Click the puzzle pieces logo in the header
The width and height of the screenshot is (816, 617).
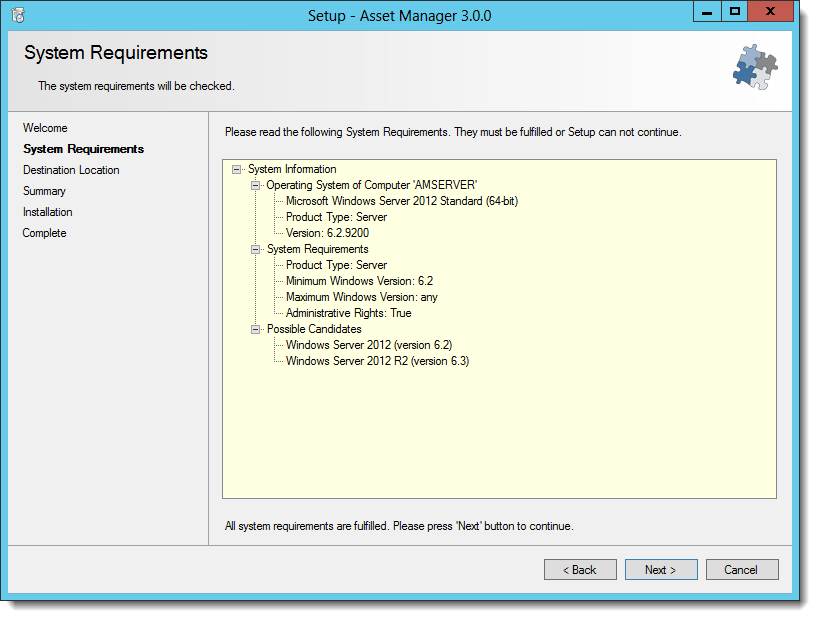pos(755,67)
